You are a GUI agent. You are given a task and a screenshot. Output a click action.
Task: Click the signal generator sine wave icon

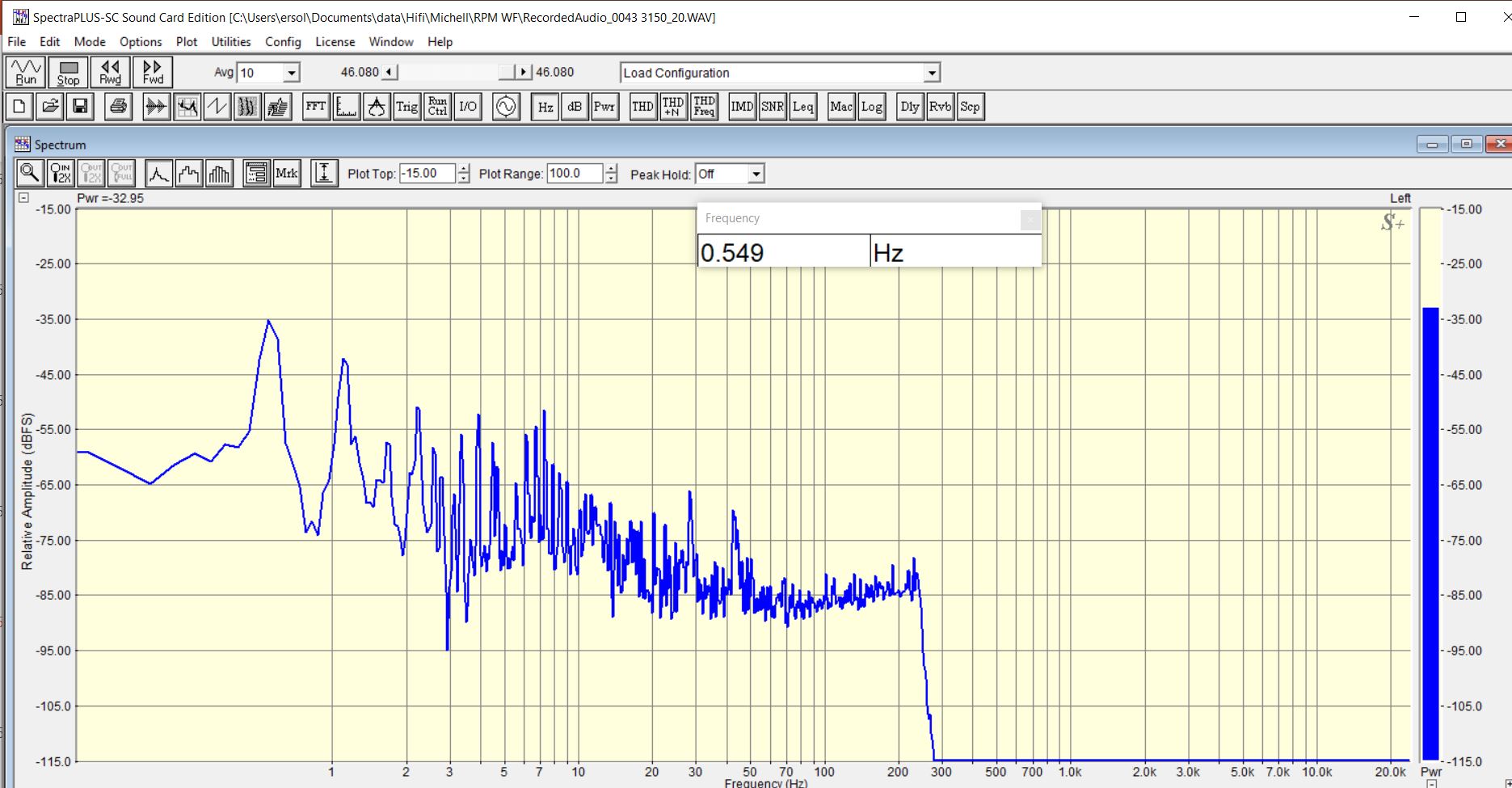click(x=506, y=107)
